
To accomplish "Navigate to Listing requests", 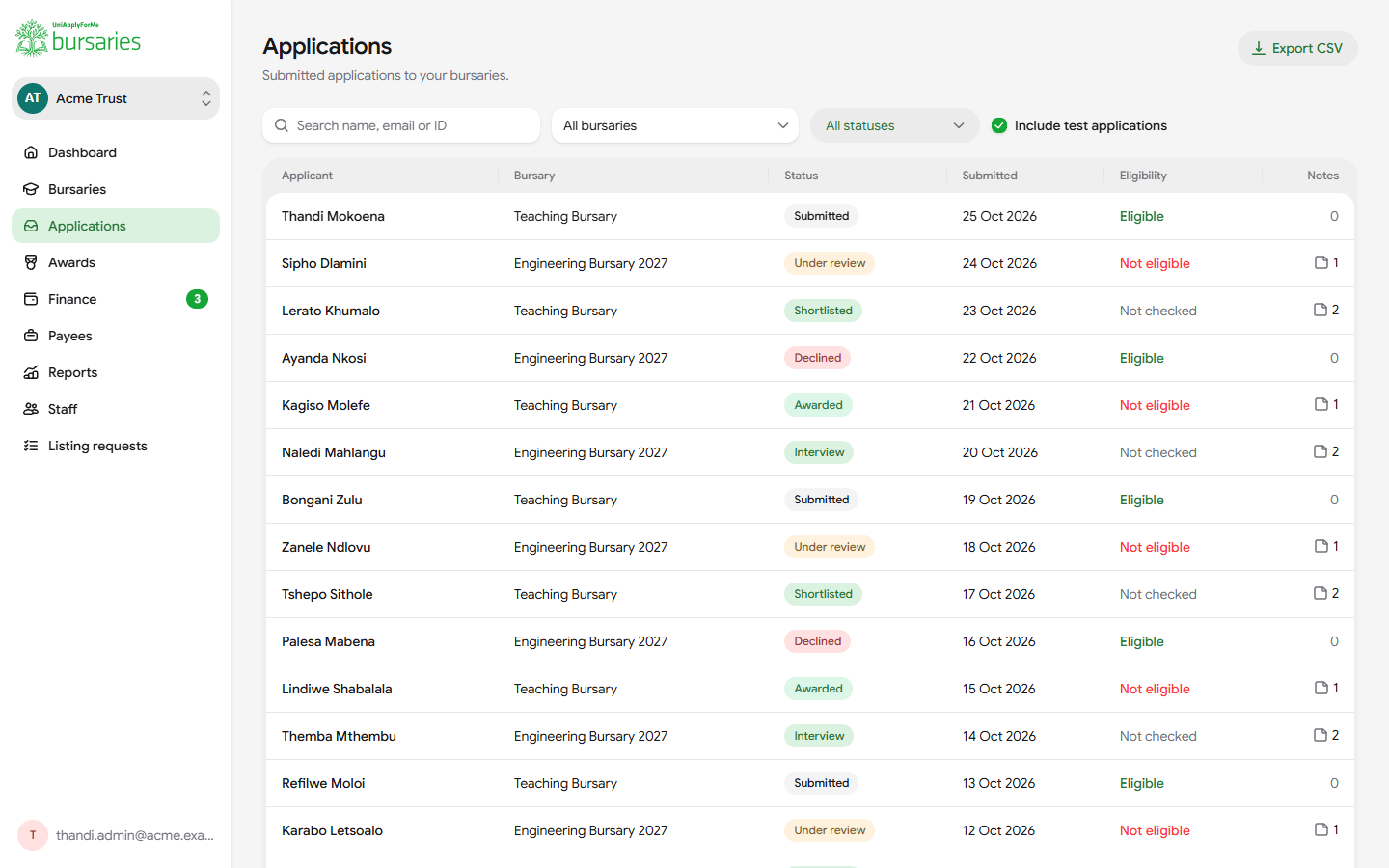I will 116,446.
